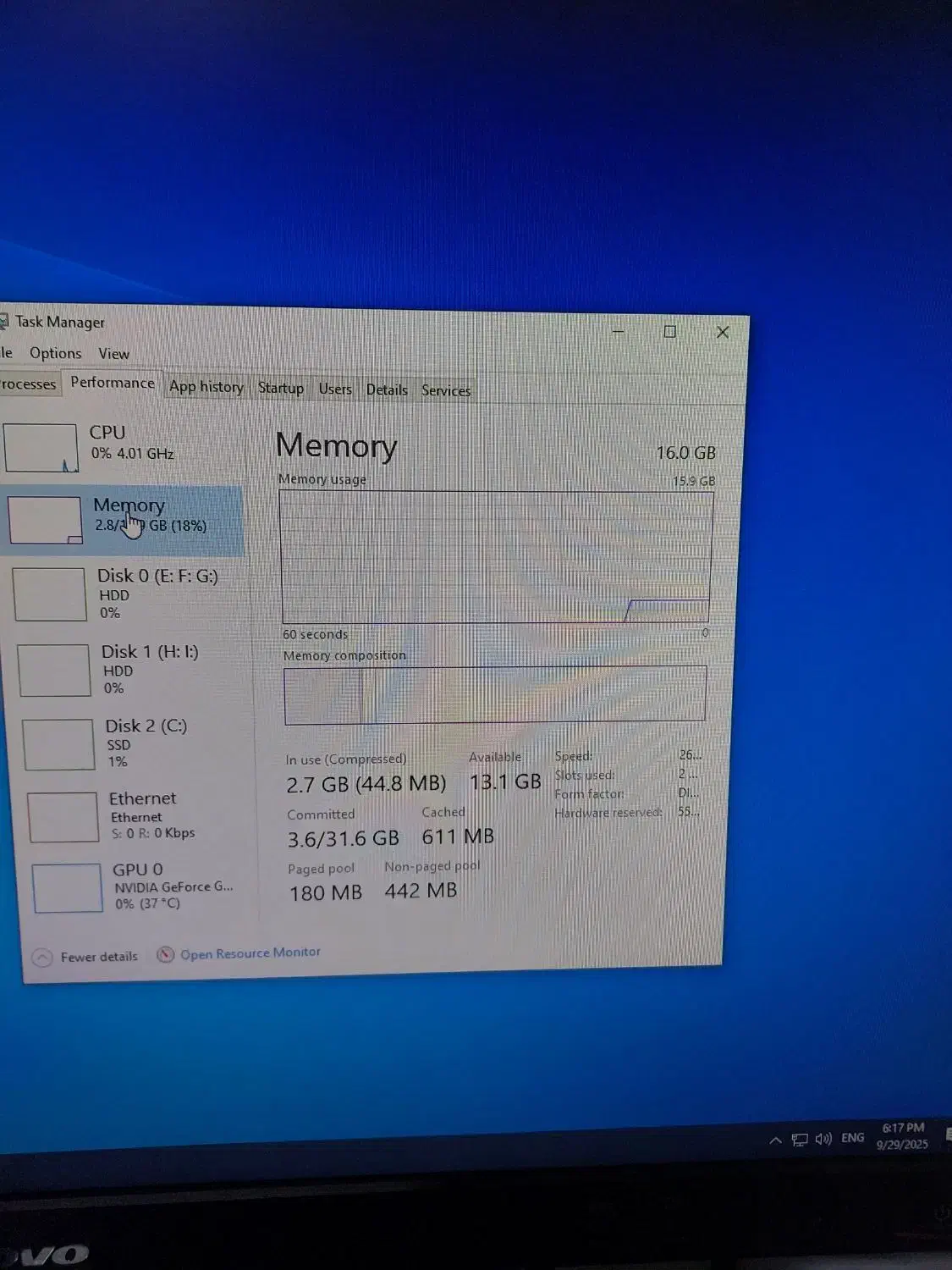Image resolution: width=952 pixels, height=1270 pixels.
Task: Select the Memory performance item
Action: pyautogui.click(x=123, y=520)
